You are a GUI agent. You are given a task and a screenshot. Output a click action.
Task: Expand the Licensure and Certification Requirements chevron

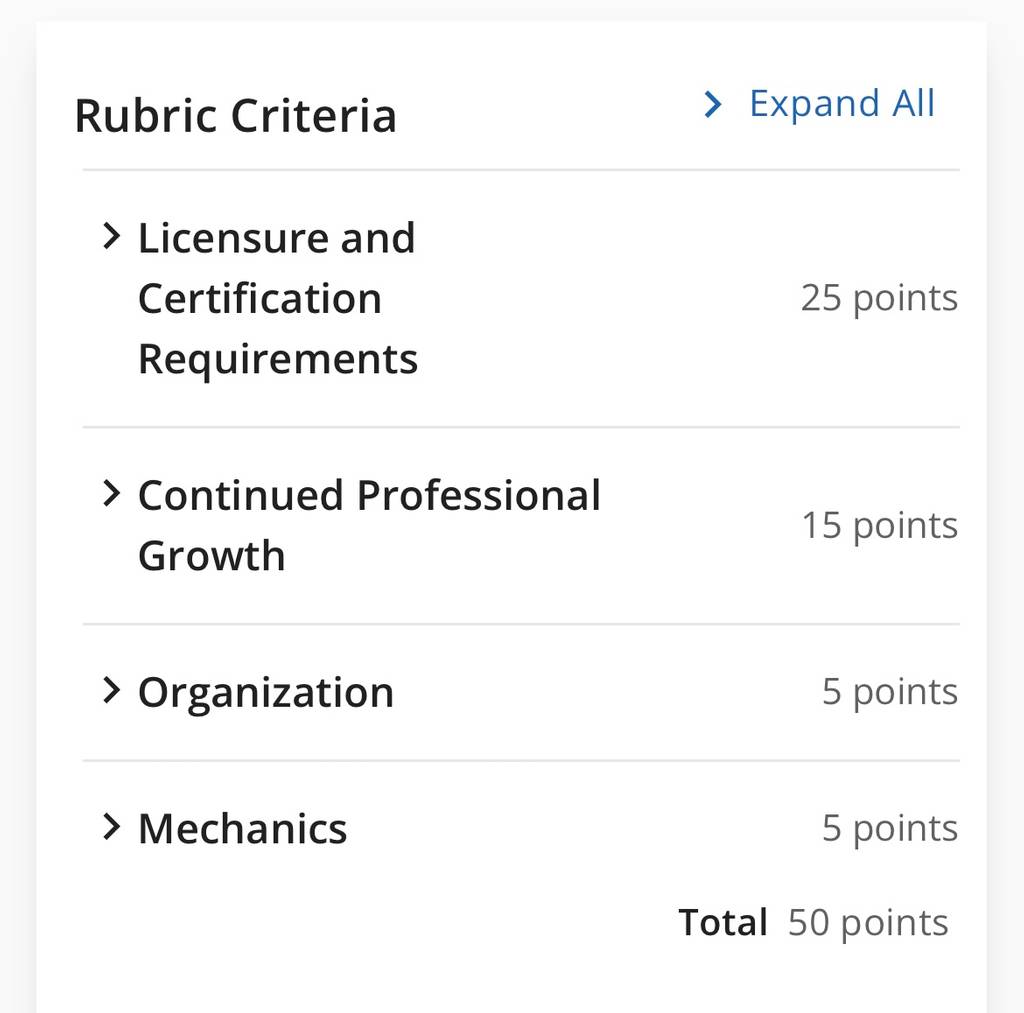coord(112,236)
